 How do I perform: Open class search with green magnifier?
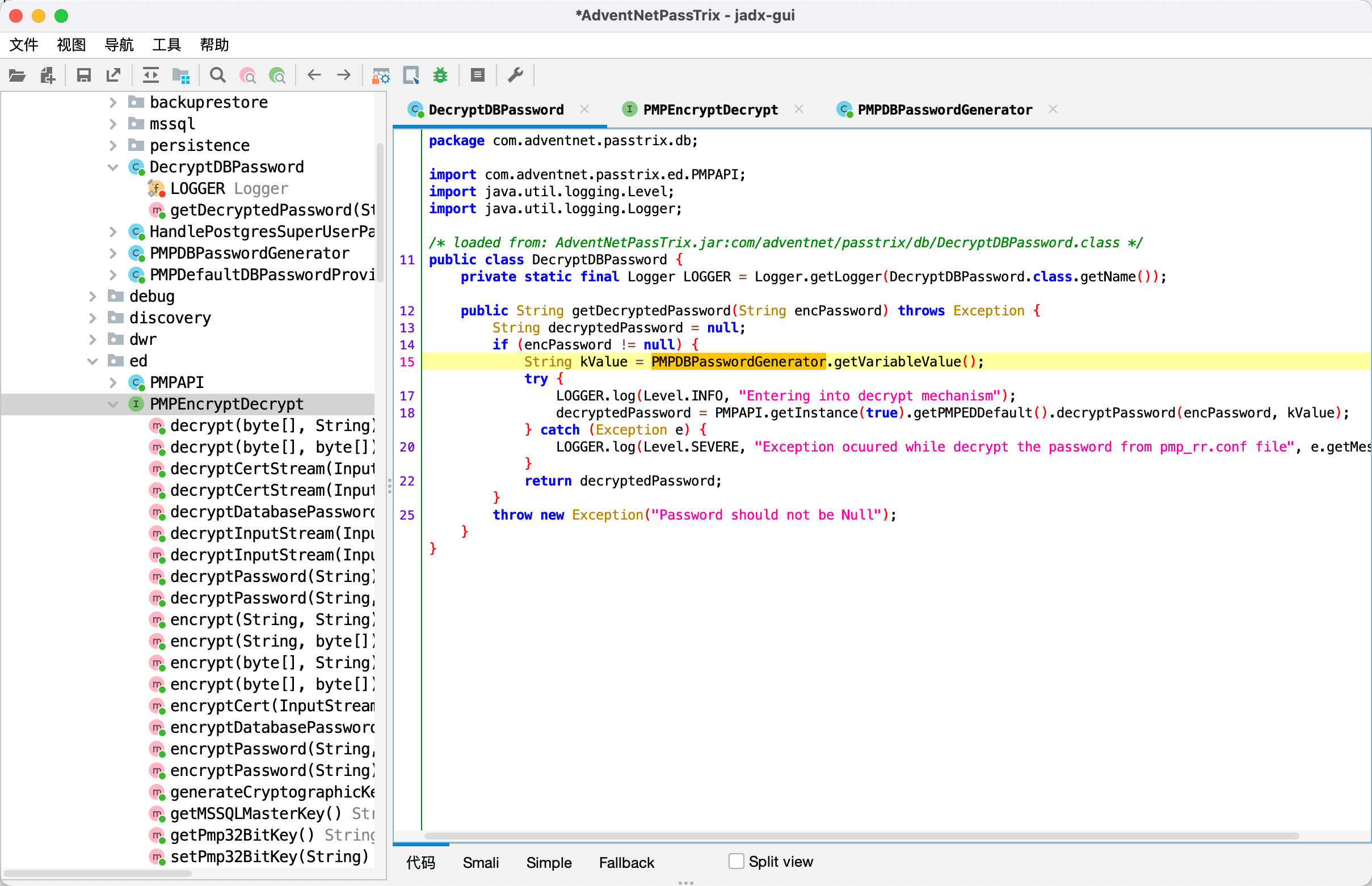277,75
